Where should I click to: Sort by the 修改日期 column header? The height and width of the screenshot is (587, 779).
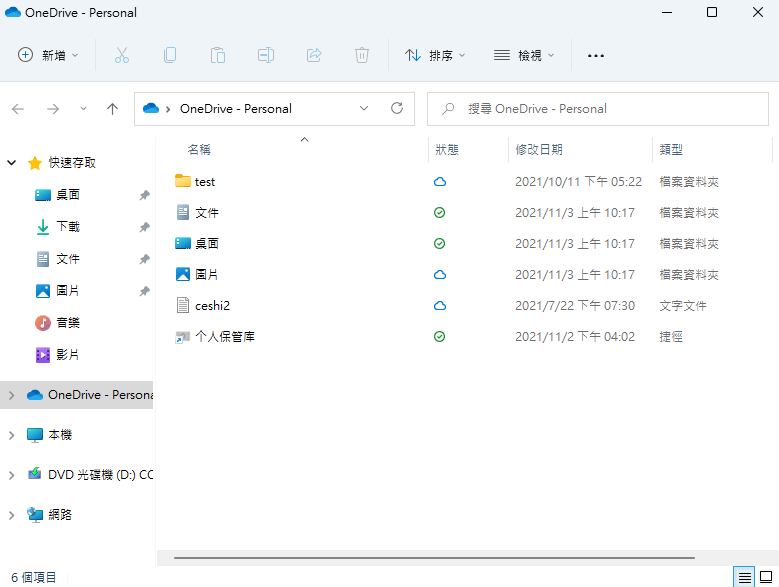point(539,149)
